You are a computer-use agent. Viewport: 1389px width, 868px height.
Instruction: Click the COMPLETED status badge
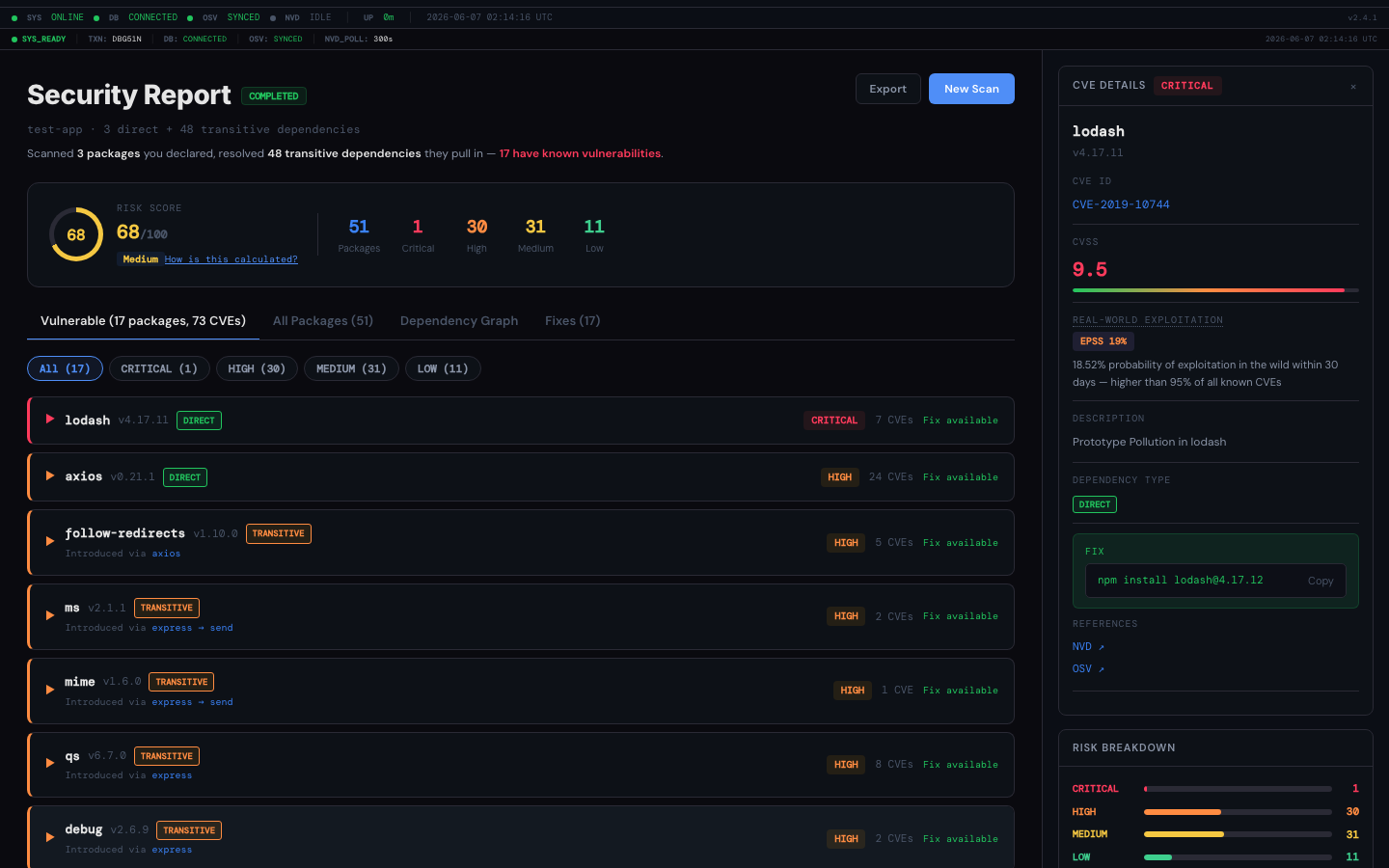click(x=274, y=96)
